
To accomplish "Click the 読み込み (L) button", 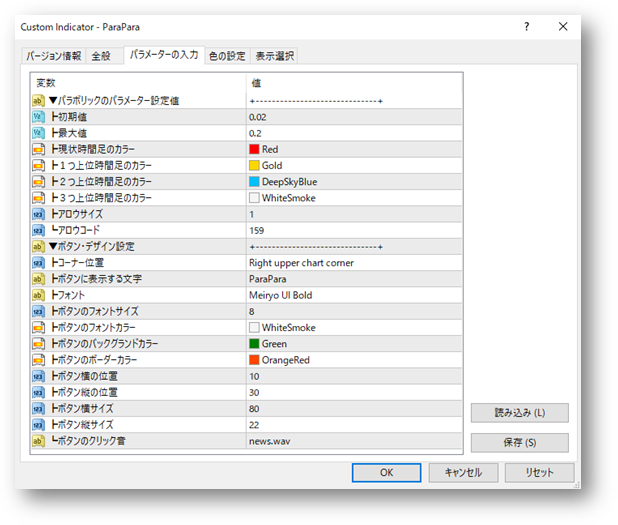I will (519, 413).
